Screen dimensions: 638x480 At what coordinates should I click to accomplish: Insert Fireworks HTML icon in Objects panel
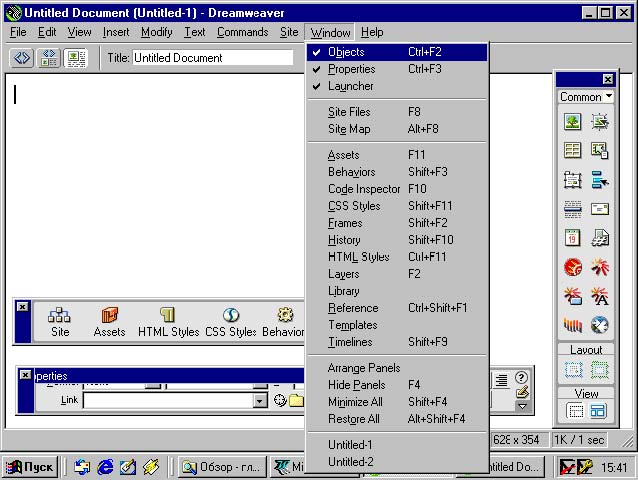pyautogui.click(x=572, y=267)
